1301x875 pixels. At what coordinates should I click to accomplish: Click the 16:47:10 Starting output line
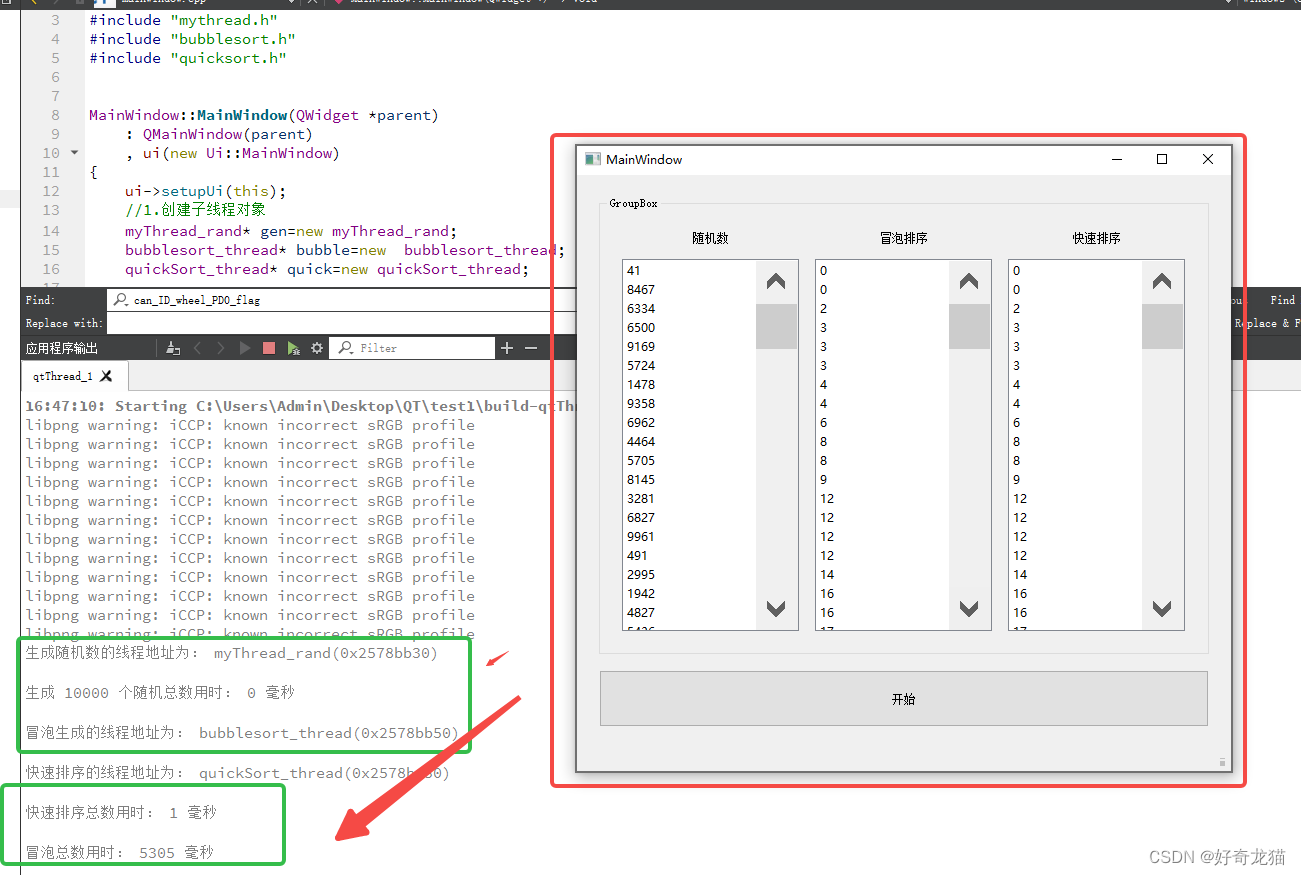pyautogui.click(x=300, y=406)
